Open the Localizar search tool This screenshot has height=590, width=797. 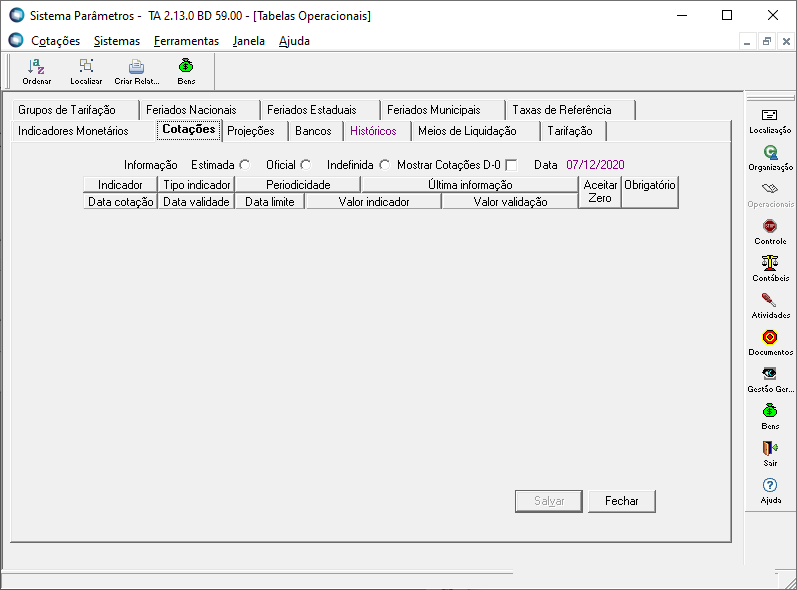[86, 71]
